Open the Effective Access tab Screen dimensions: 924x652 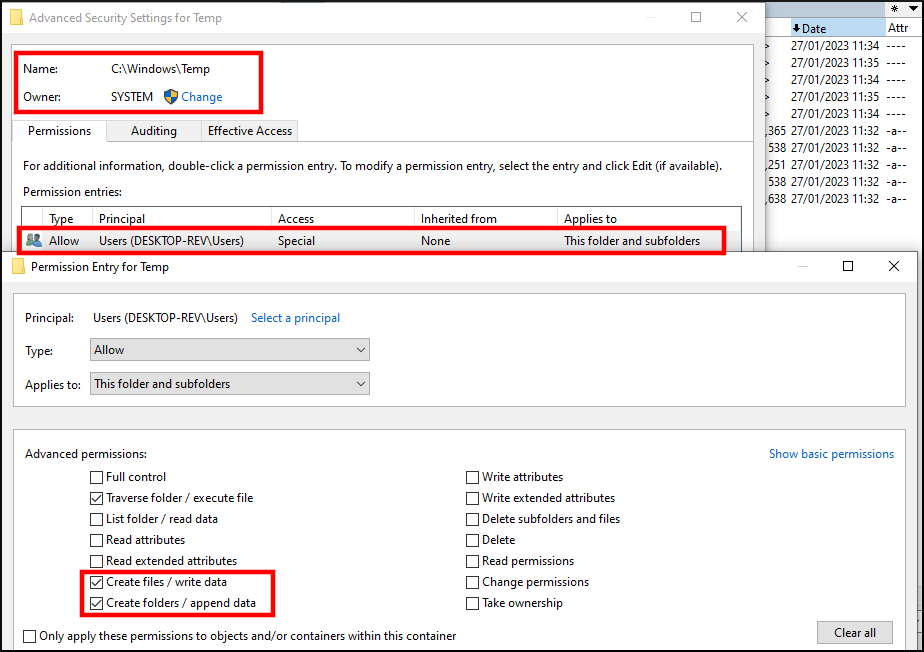click(x=249, y=130)
